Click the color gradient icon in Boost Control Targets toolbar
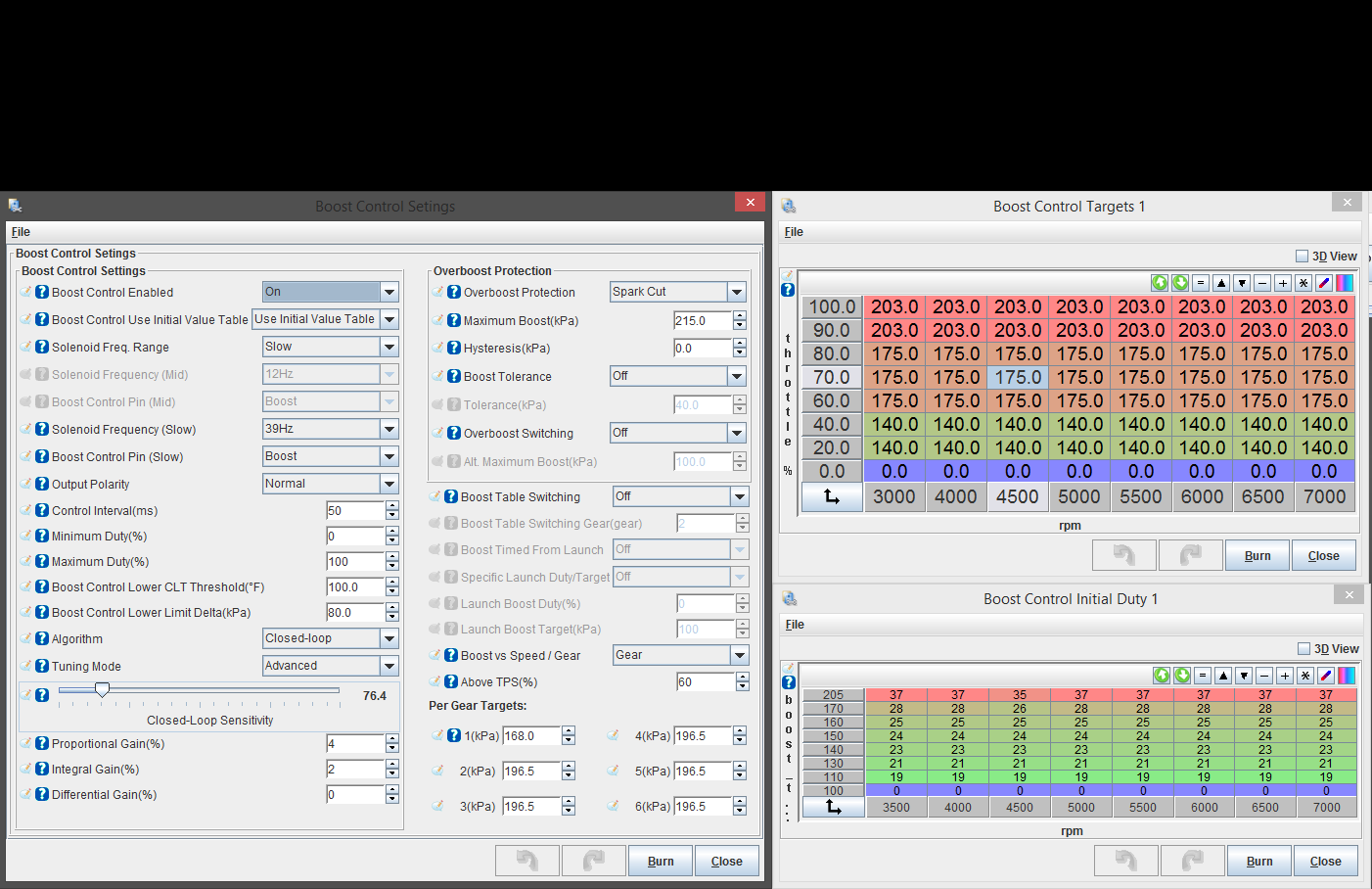The width and height of the screenshot is (1372, 889). (x=1345, y=283)
